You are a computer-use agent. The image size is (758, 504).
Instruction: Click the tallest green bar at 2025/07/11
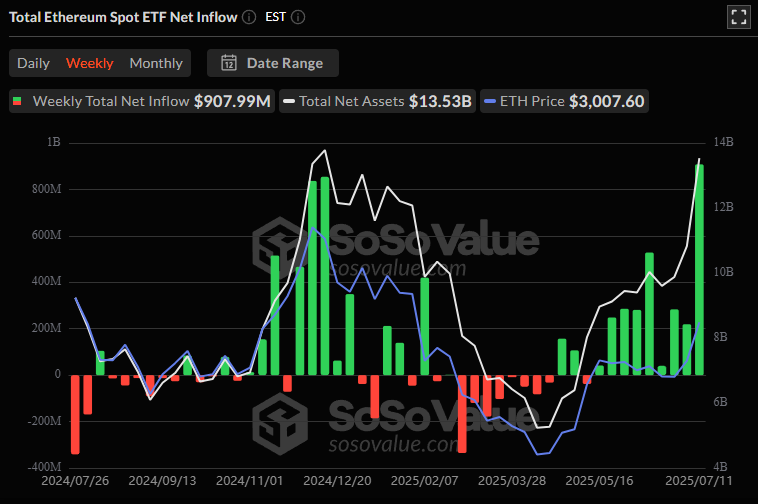pos(699,270)
